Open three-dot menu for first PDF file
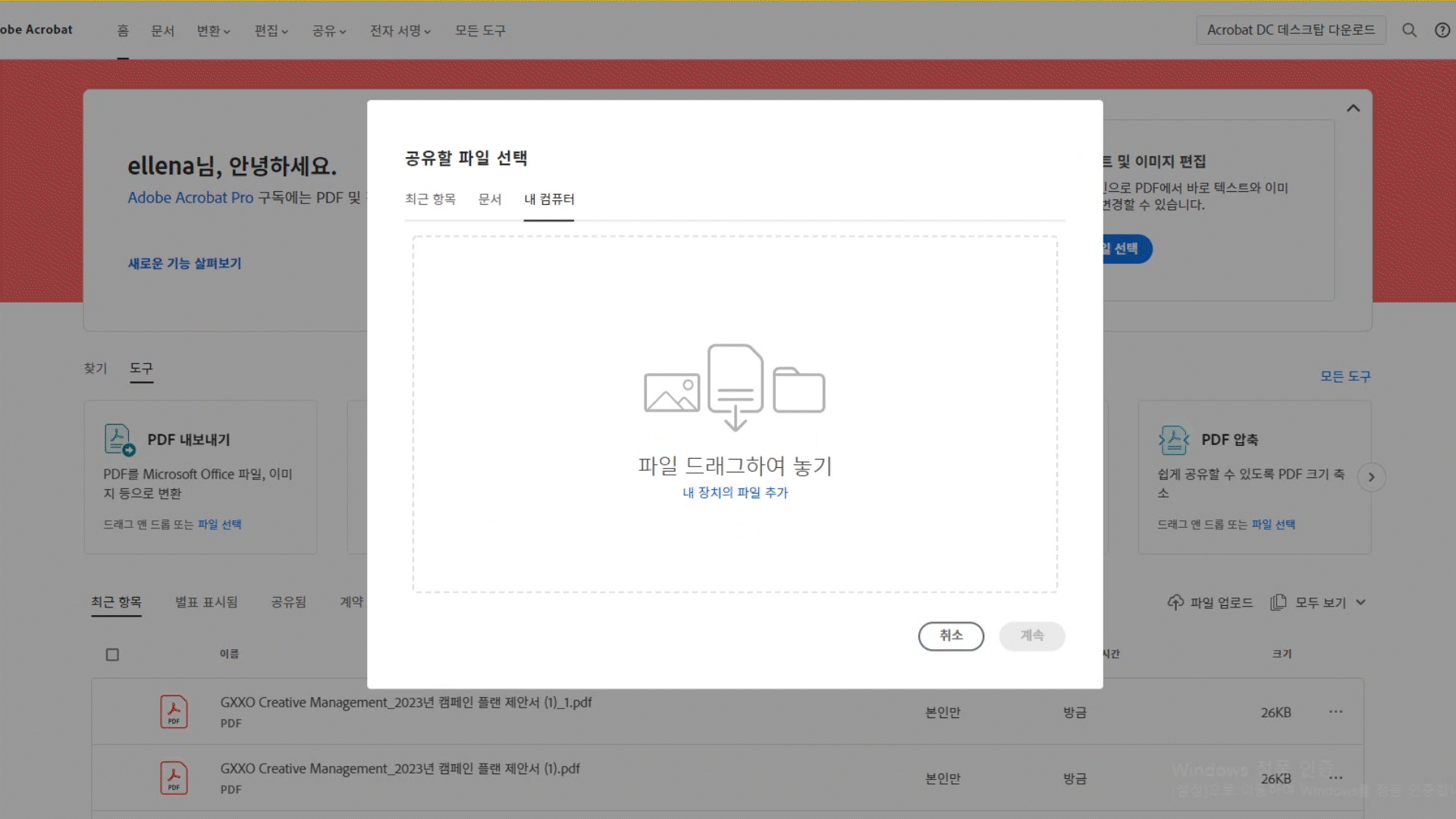Viewport: 1456px width, 819px height. (1335, 711)
